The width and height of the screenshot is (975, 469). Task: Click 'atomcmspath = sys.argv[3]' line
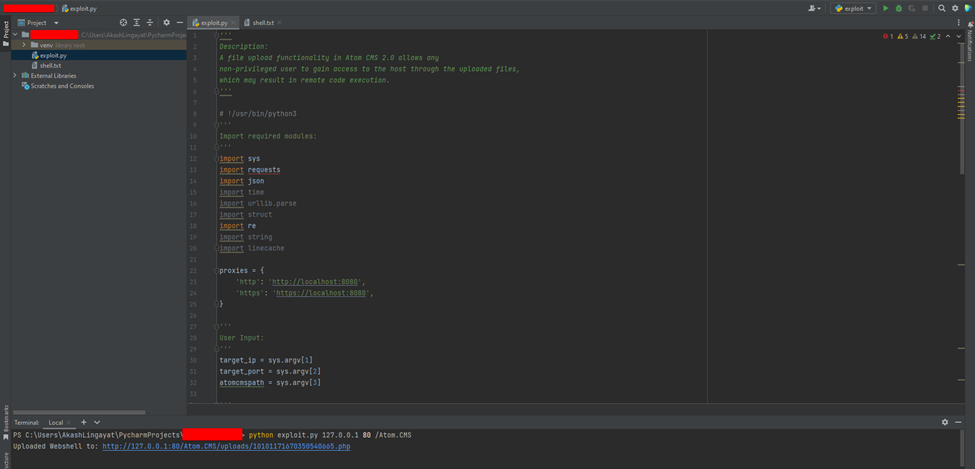tap(270, 383)
